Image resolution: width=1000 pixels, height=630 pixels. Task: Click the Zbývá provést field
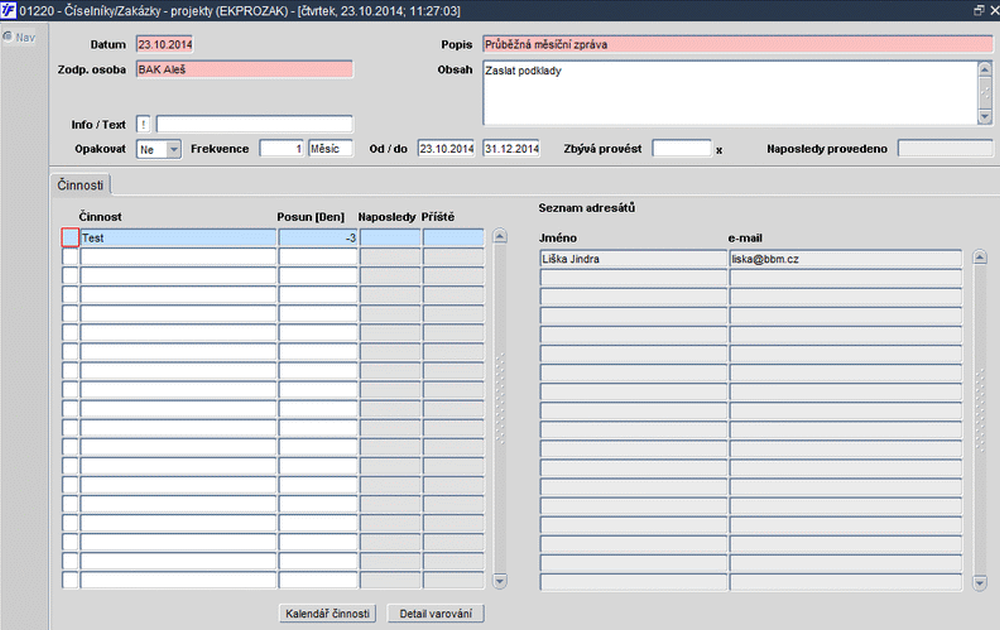click(681, 149)
